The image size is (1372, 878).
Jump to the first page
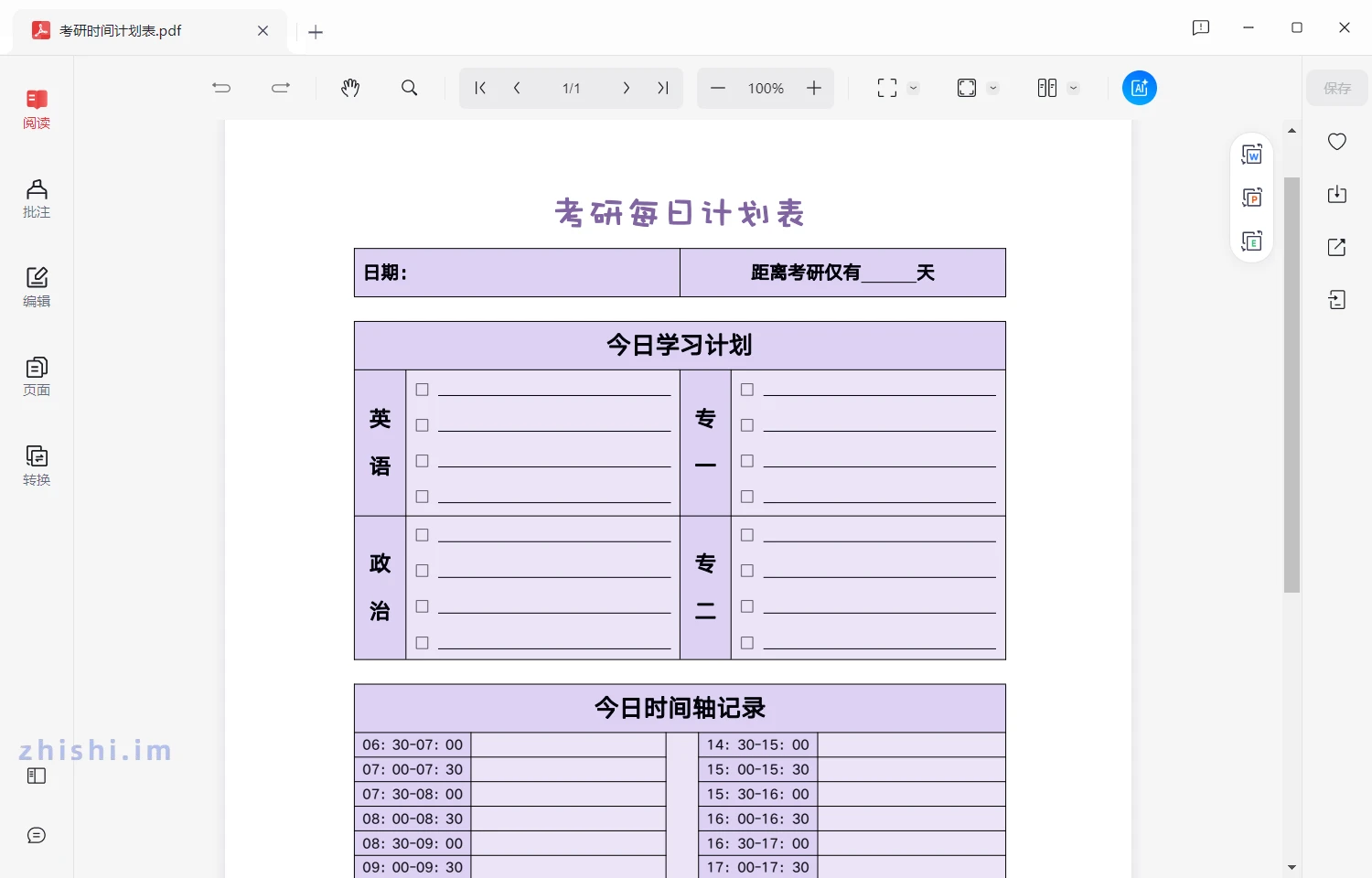(480, 88)
